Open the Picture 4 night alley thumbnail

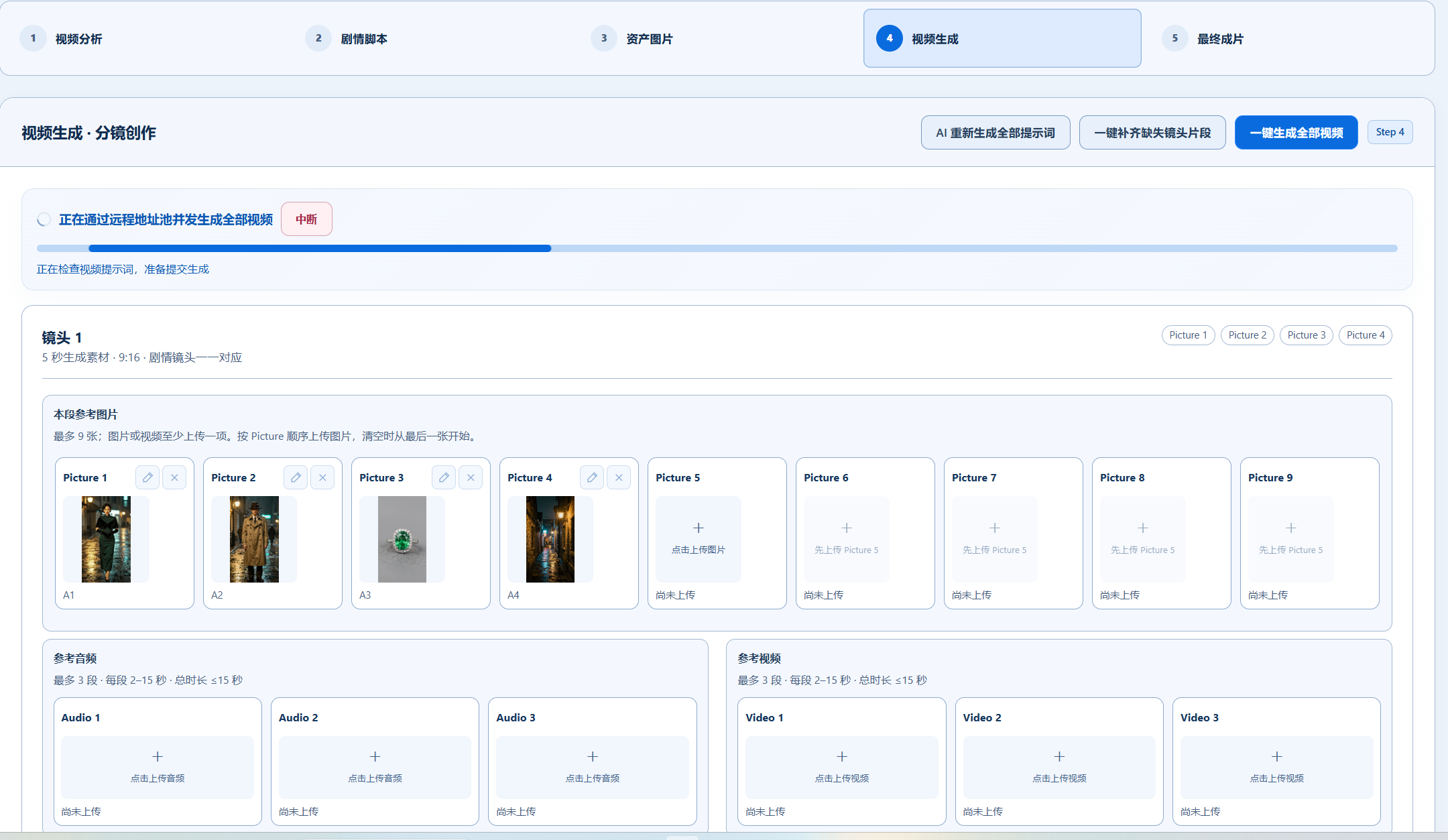(550, 539)
